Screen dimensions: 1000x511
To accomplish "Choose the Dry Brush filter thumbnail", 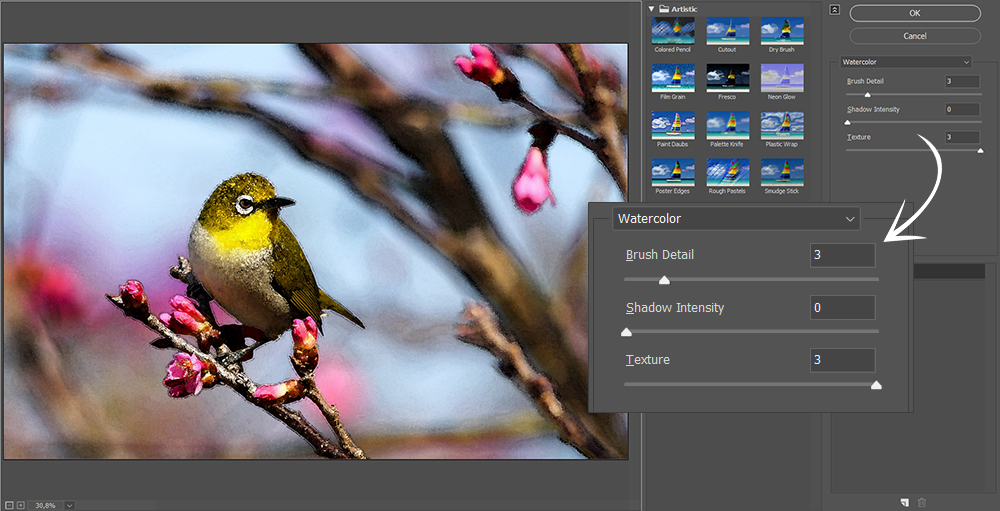I will click(x=782, y=31).
